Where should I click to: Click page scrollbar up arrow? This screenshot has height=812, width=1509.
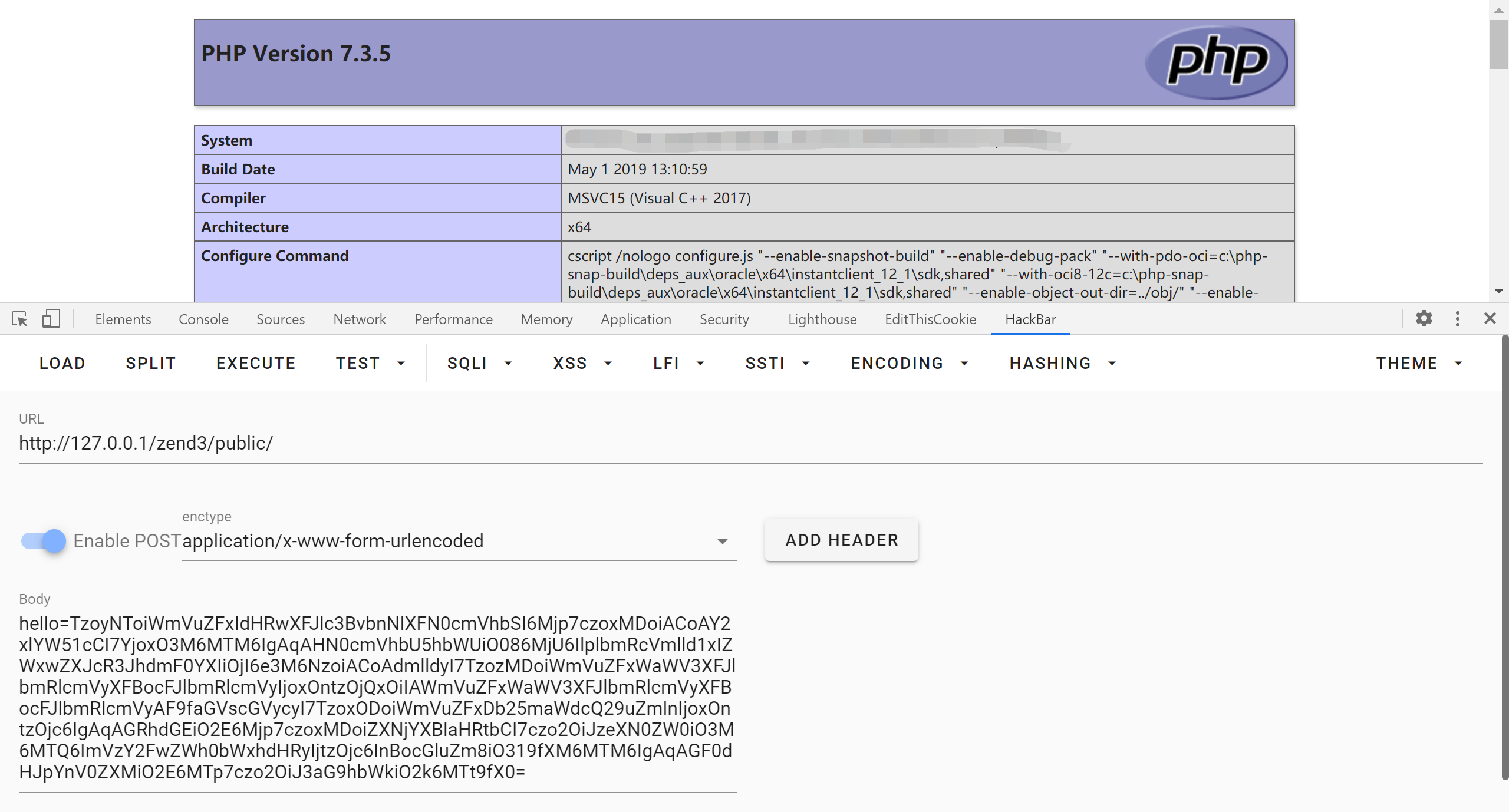(1499, 10)
